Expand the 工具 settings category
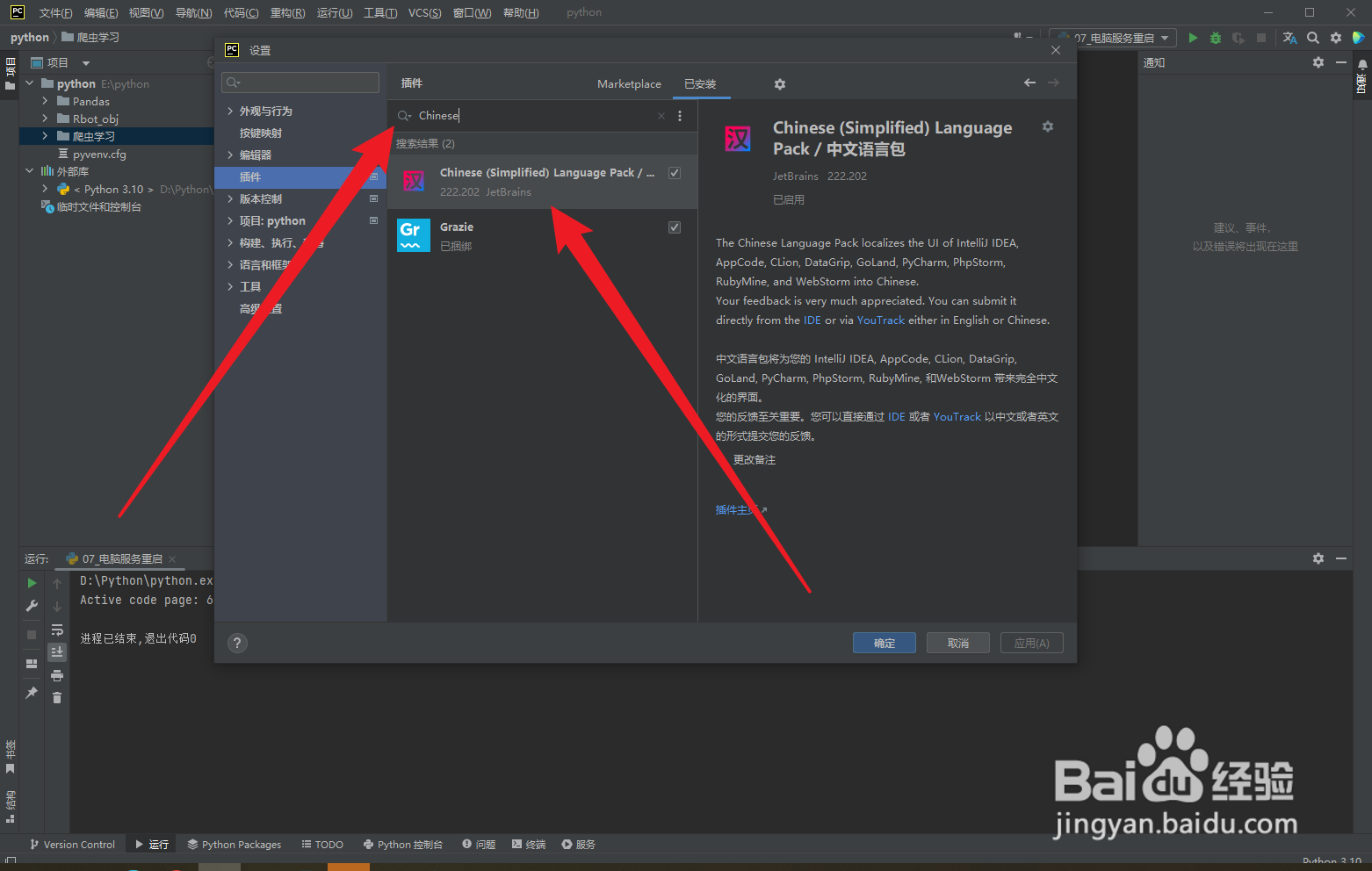This screenshot has height=871, width=1372. (230, 287)
